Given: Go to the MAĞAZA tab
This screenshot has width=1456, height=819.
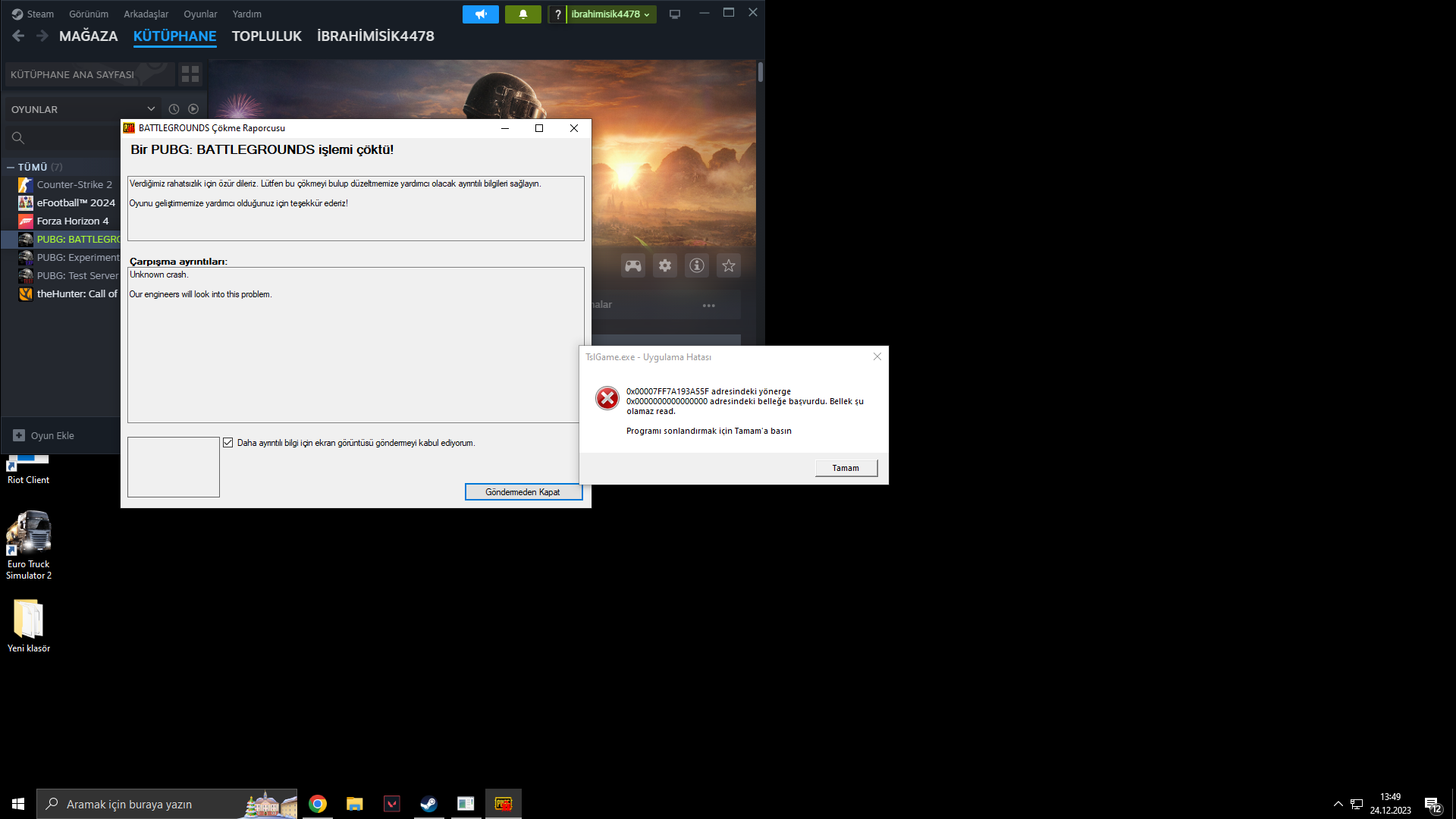Looking at the screenshot, I should 89,36.
